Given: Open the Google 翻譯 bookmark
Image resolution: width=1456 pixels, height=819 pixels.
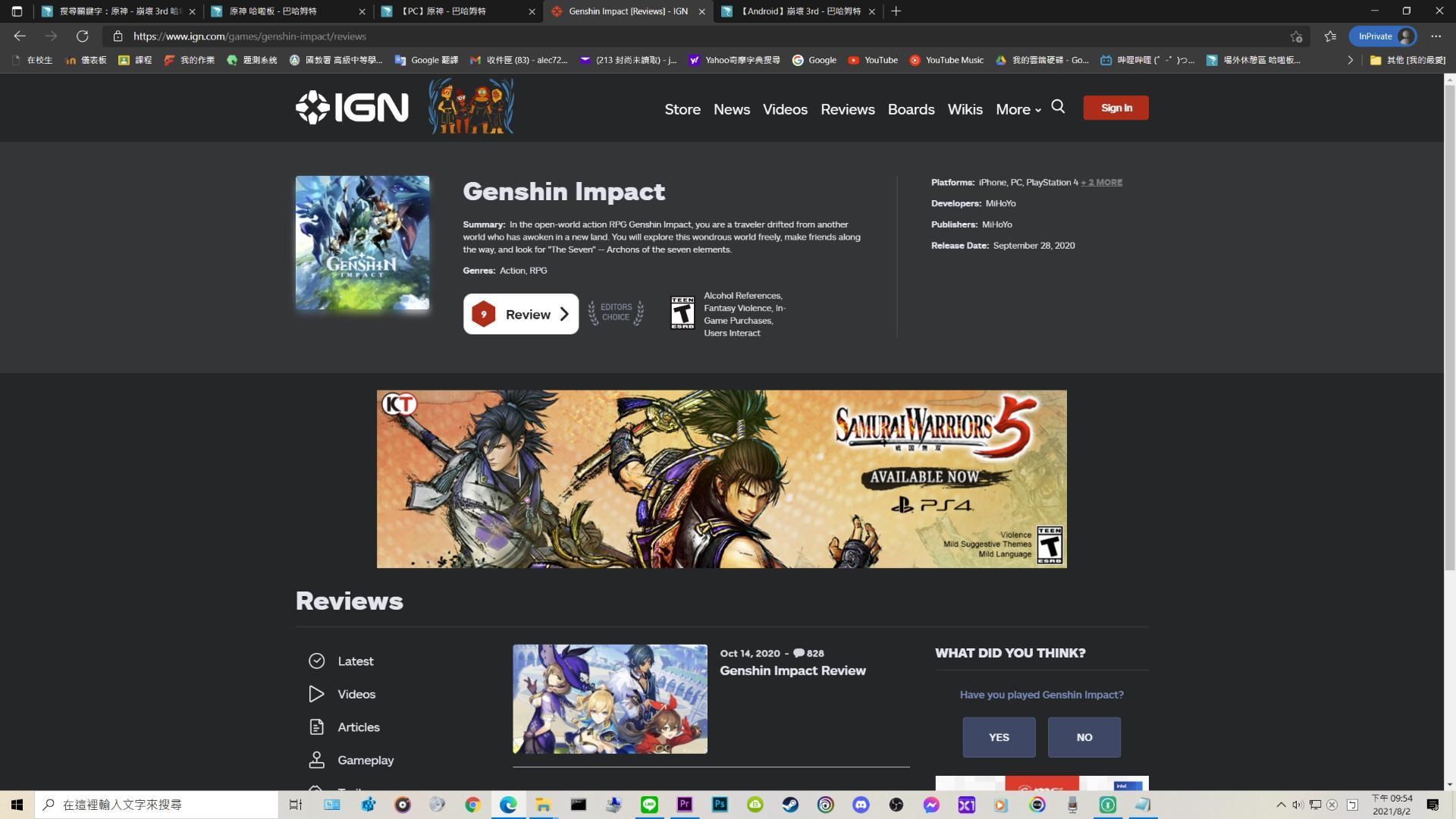Looking at the screenshot, I should click(x=427, y=60).
